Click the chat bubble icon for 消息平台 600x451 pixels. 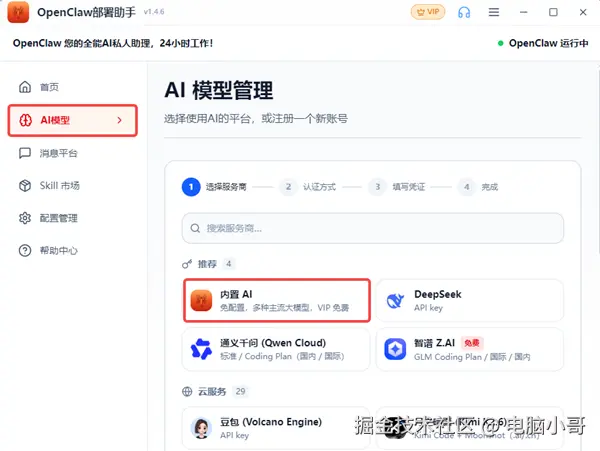click(x=25, y=153)
